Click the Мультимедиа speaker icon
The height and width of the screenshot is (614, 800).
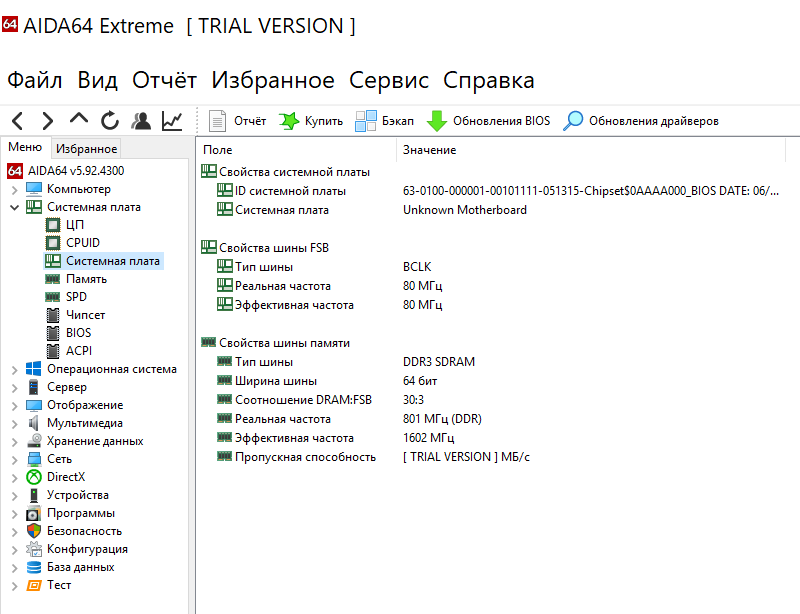click(34, 423)
